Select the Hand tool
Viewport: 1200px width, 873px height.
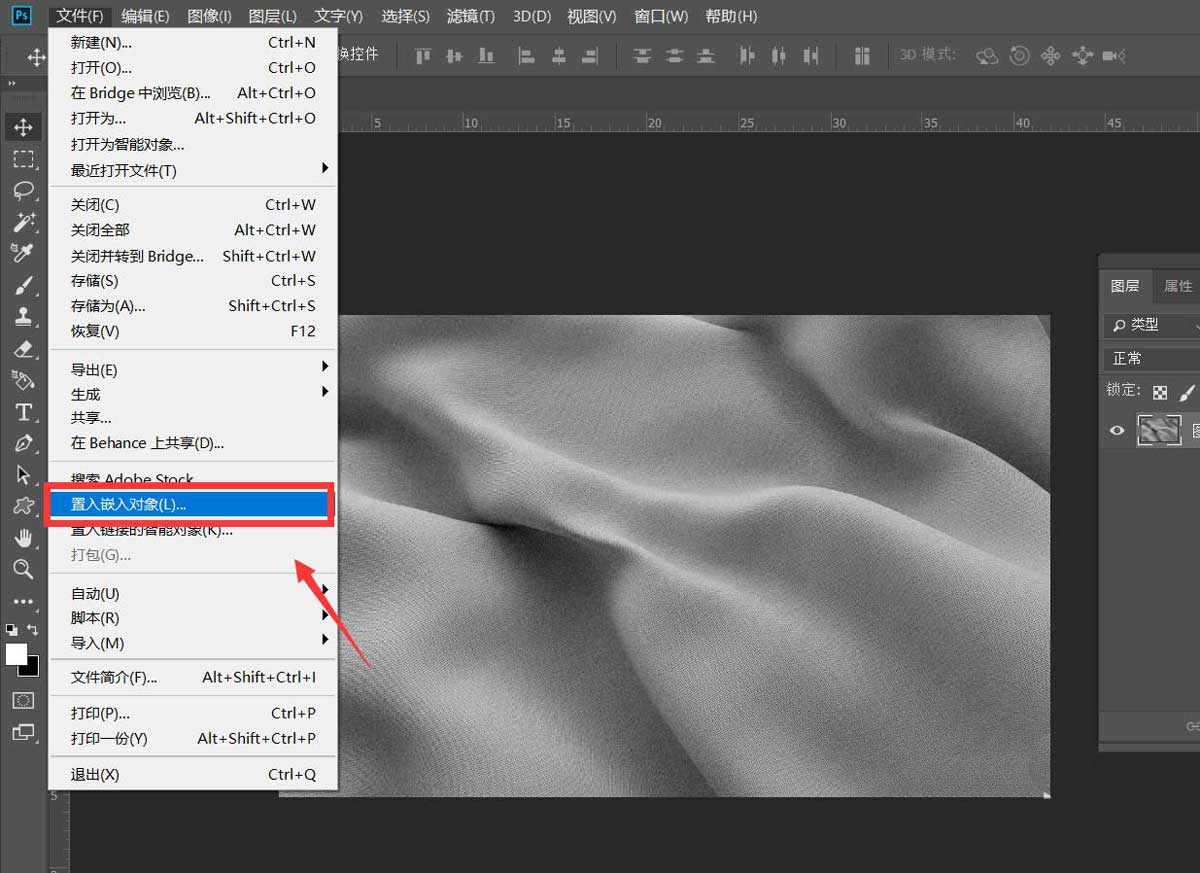(23, 538)
